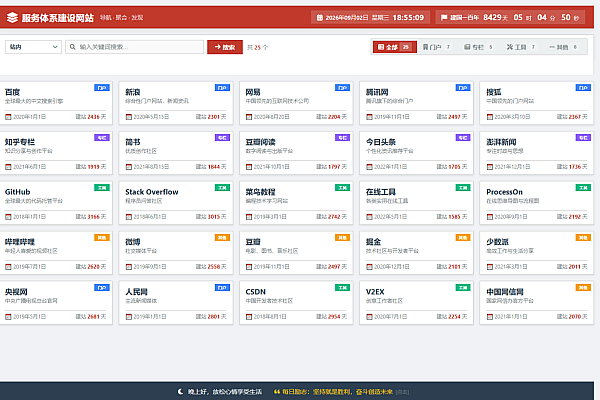Switch to the 专栏 filter tab

(x=479, y=47)
